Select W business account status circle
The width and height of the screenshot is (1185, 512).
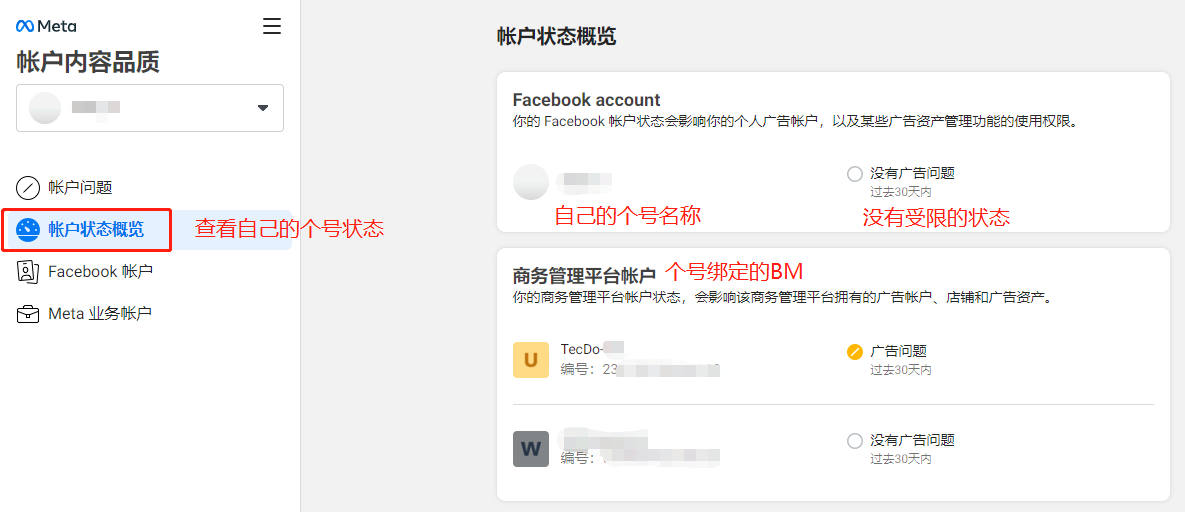pos(854,441)
